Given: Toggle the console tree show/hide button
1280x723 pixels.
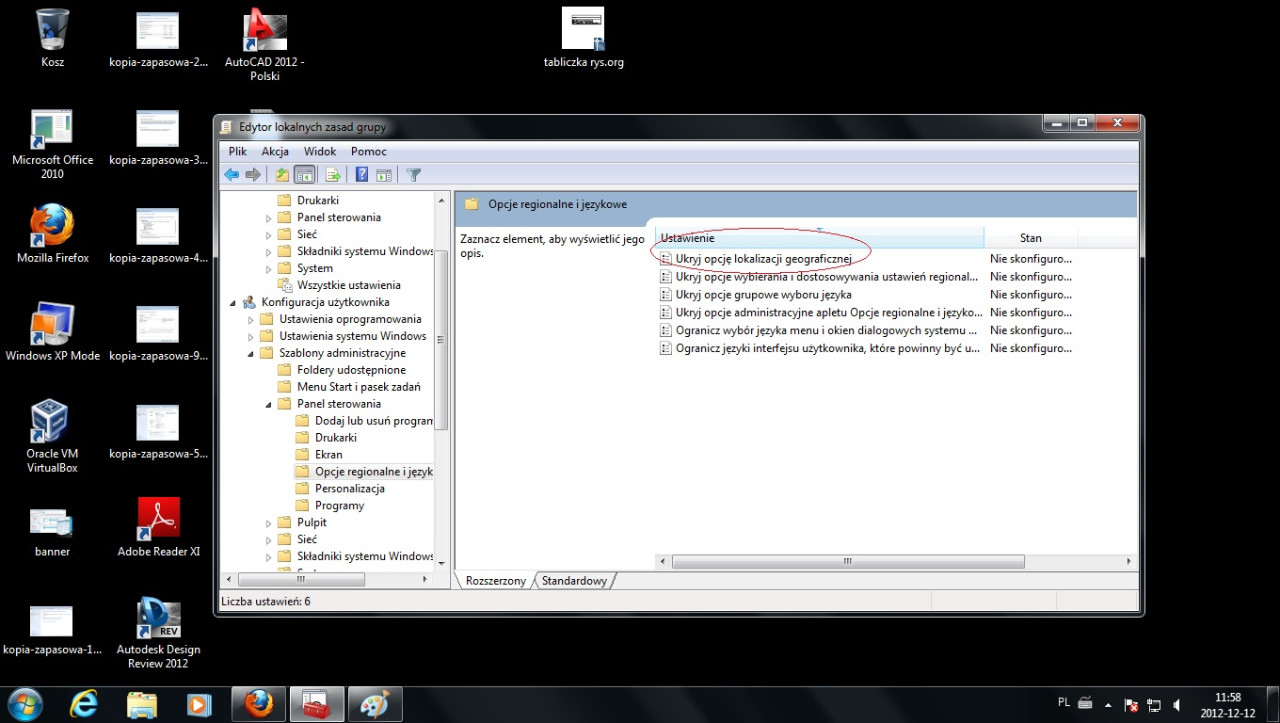Looking at the screenshot, I should (305, 175).
